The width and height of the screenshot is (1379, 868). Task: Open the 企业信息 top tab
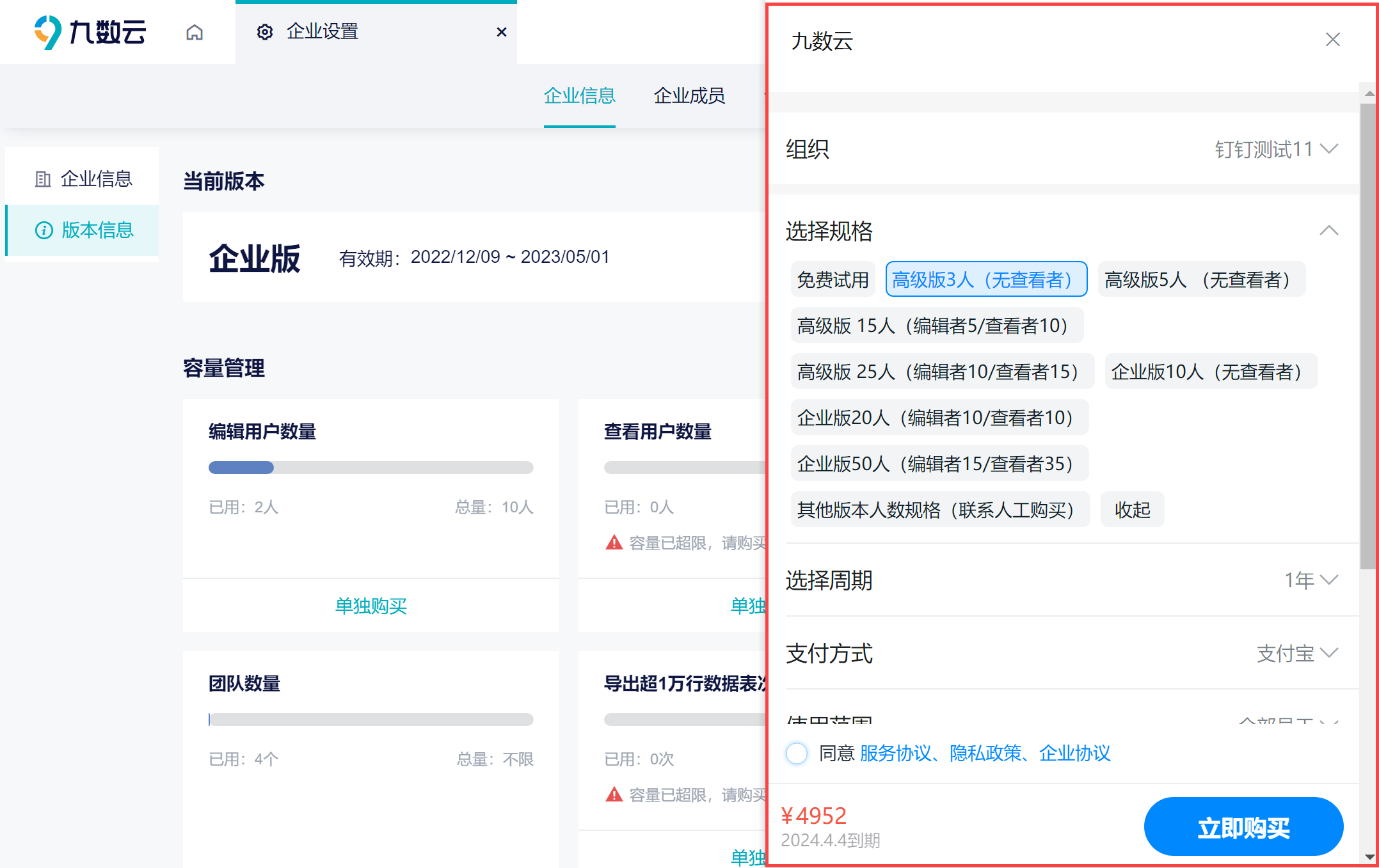(579, 96)
